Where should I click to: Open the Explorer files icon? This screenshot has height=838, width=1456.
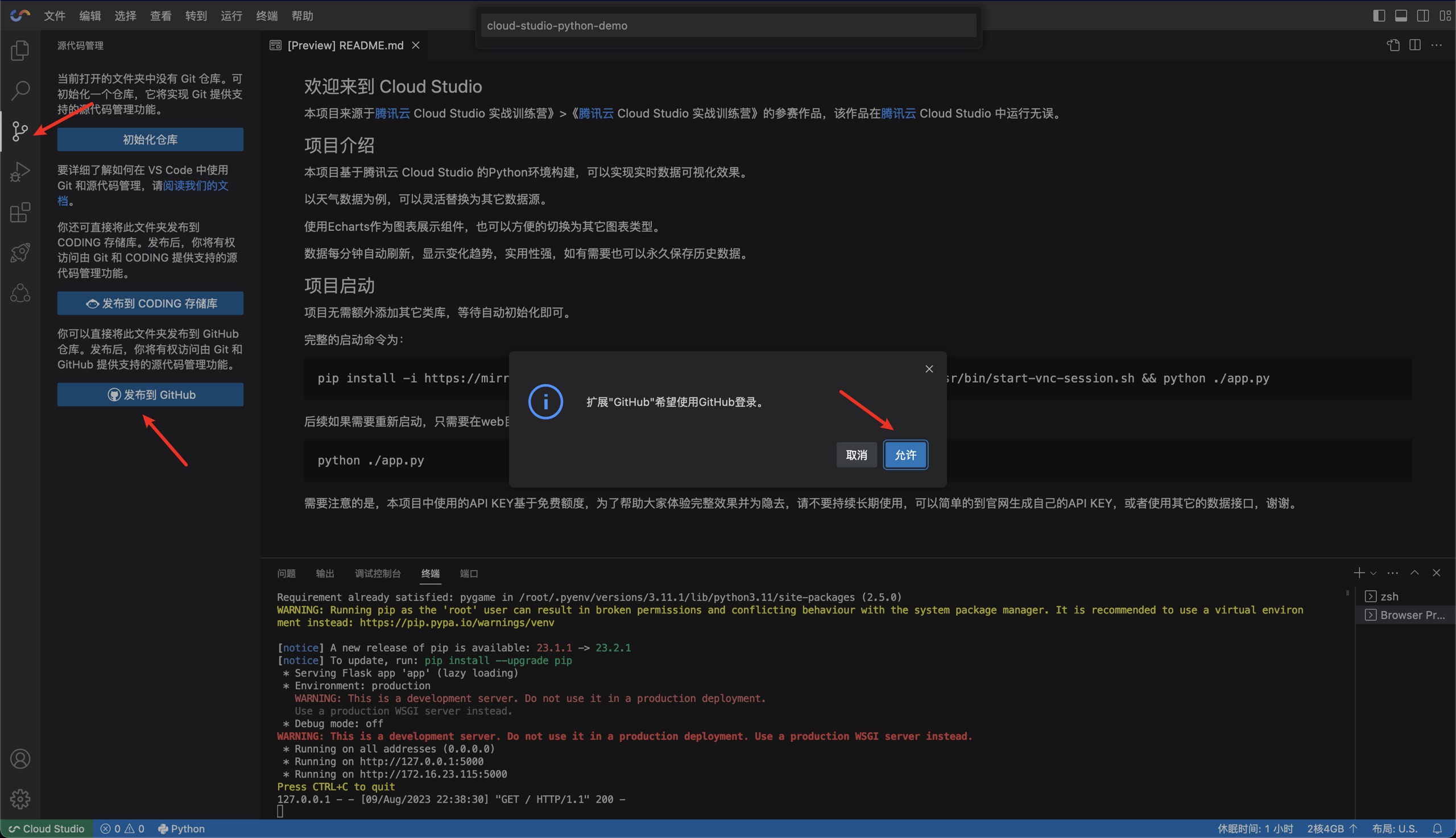20,50
